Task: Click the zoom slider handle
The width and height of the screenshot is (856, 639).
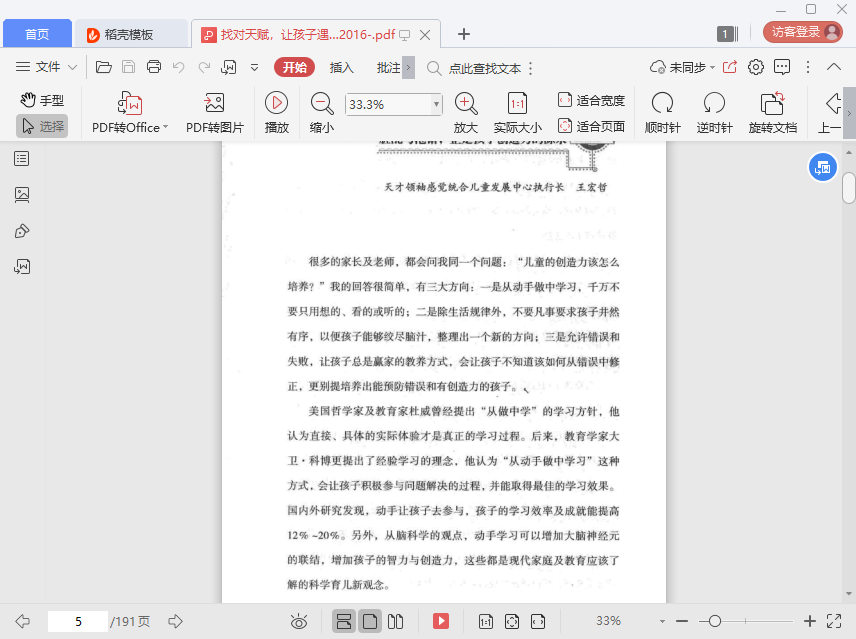Action: (714, 621)
